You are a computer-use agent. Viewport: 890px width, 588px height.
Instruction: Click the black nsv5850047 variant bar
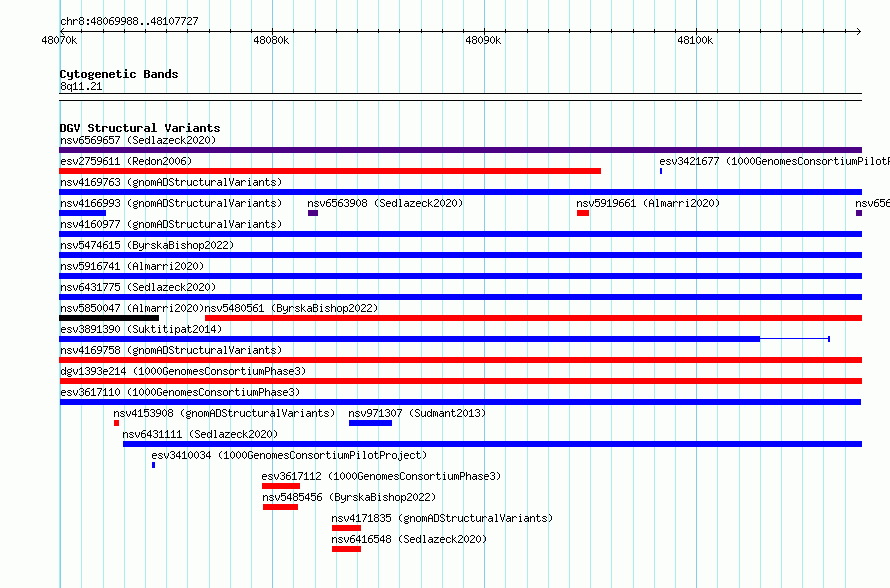click(109, 318)
